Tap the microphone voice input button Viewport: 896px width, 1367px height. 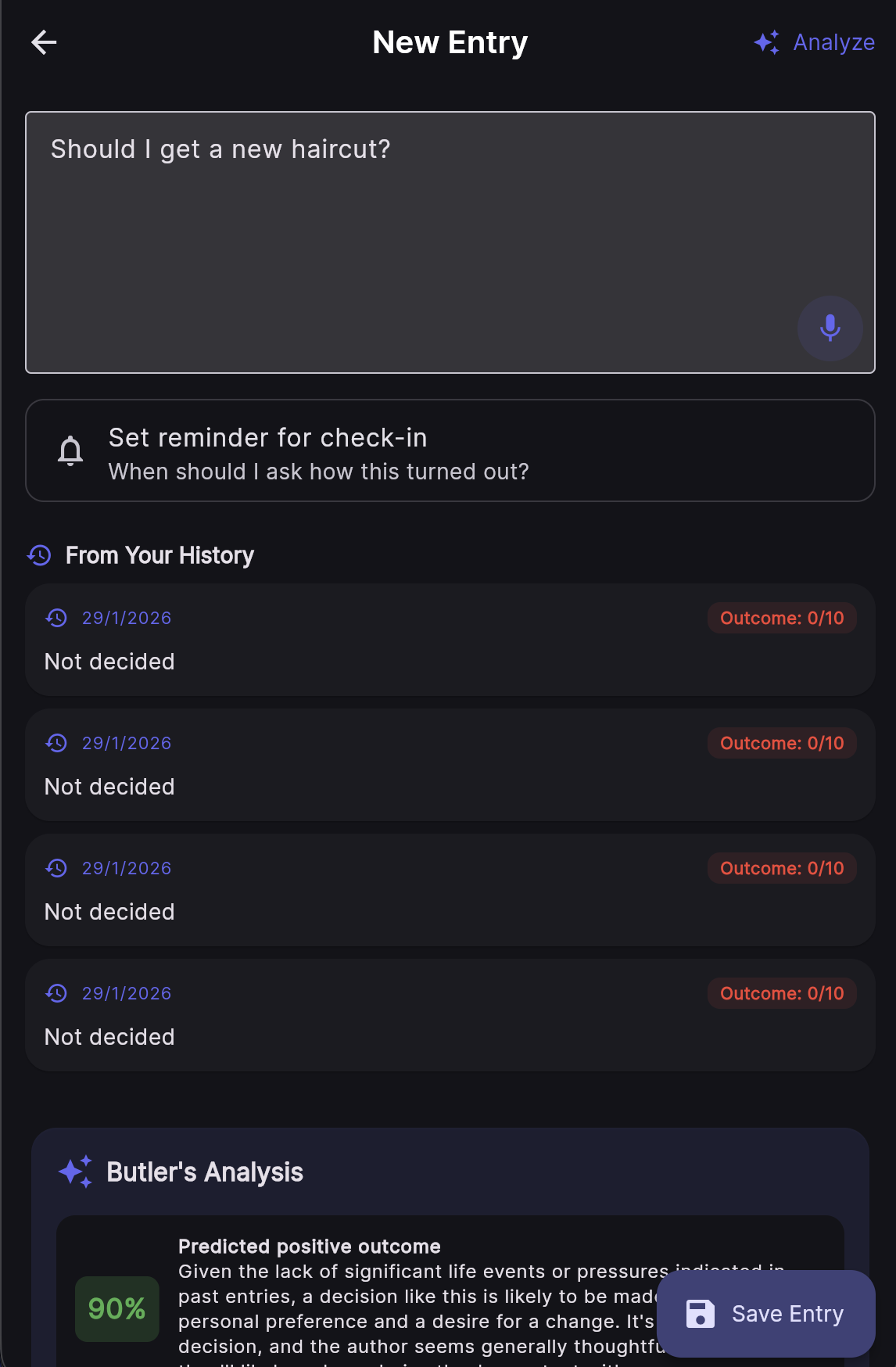click(830, 328)
